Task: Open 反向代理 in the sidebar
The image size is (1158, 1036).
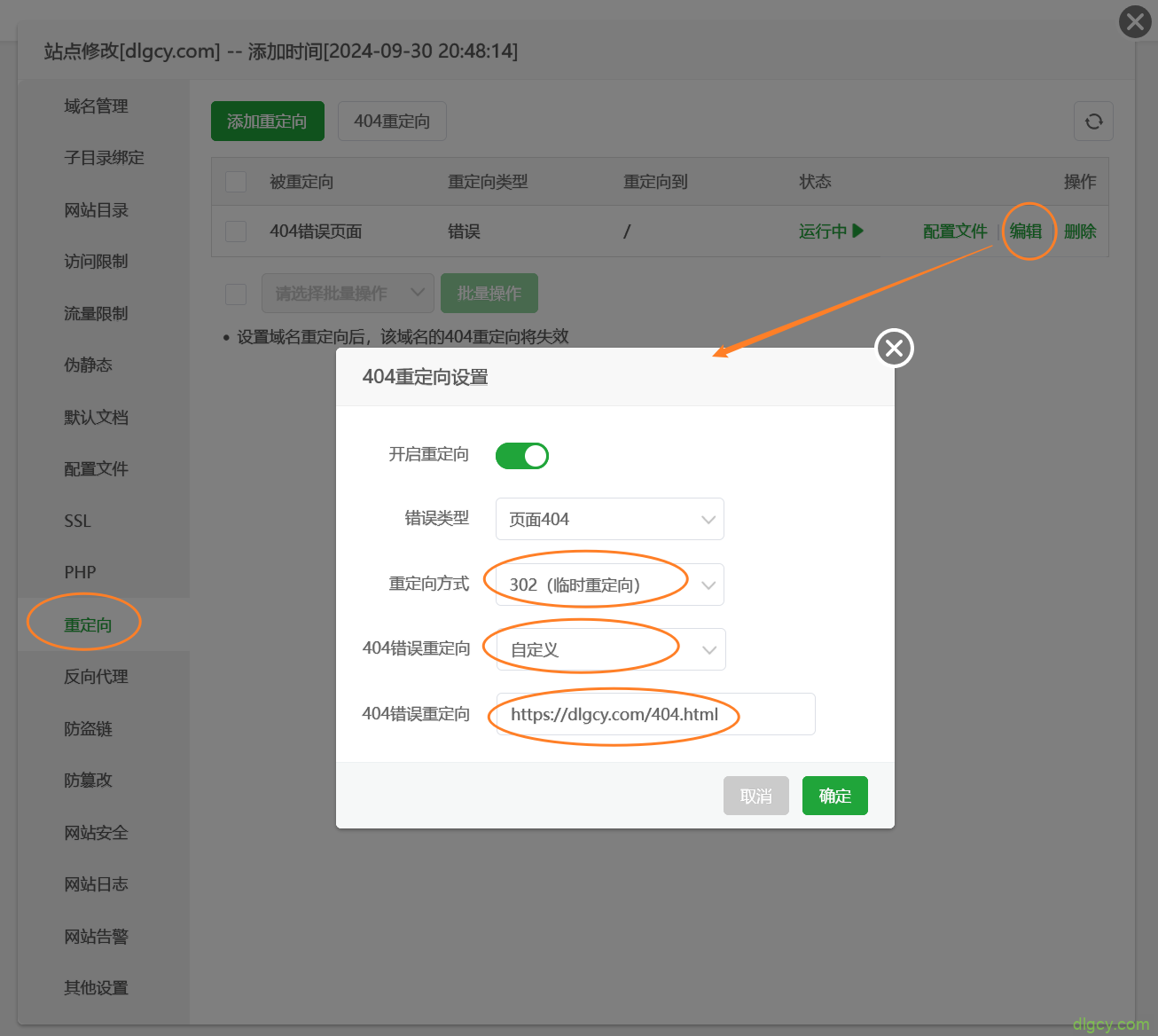Action: click(x=96, y=677)
